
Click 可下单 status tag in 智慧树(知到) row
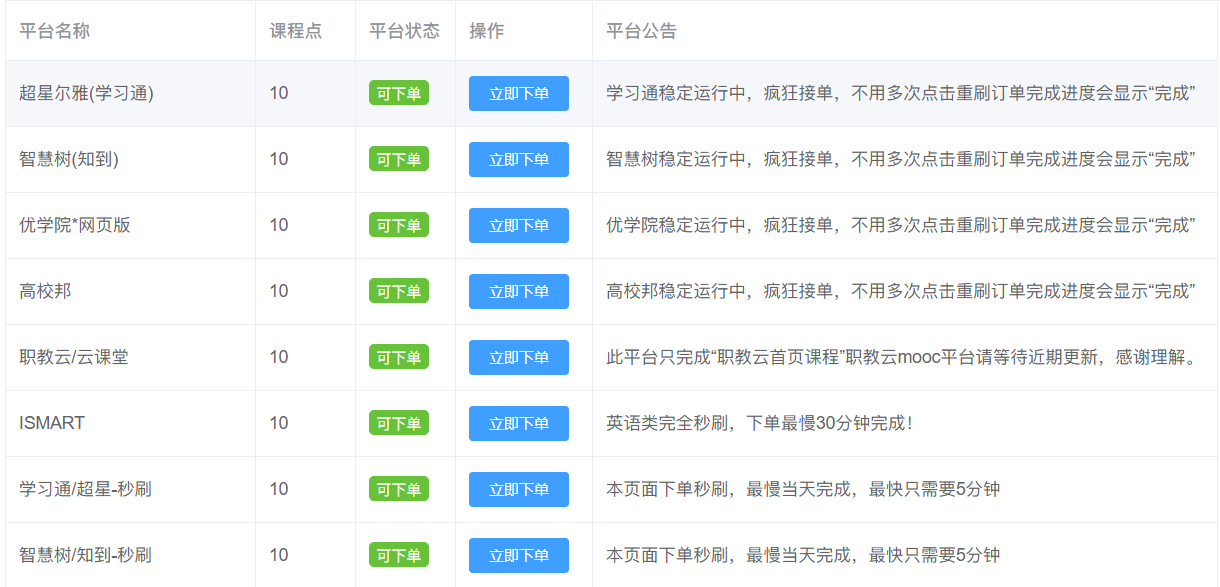tap(399, 159)
